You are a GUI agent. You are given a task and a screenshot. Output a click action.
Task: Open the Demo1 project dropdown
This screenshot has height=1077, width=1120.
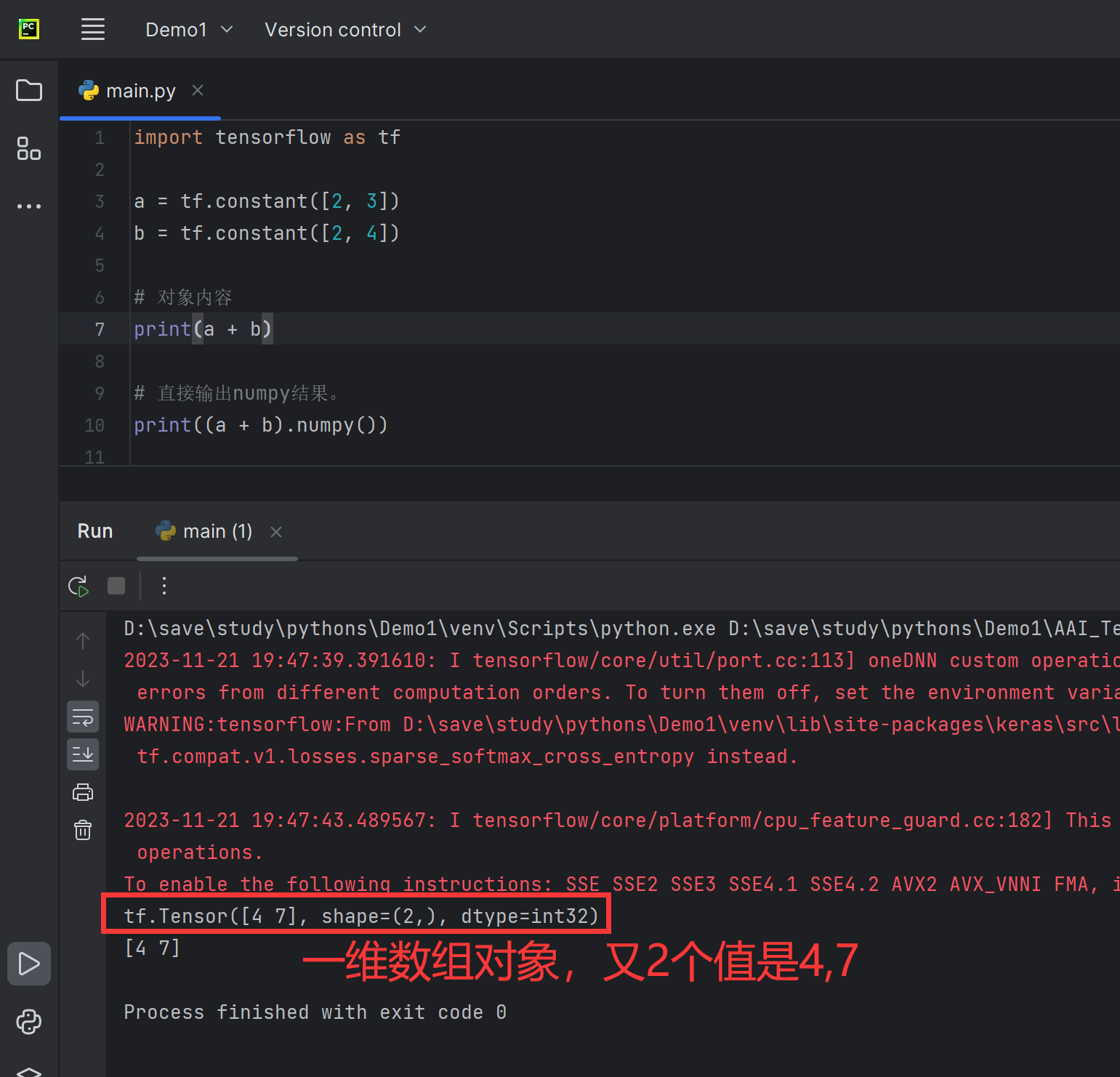(189, 30)
